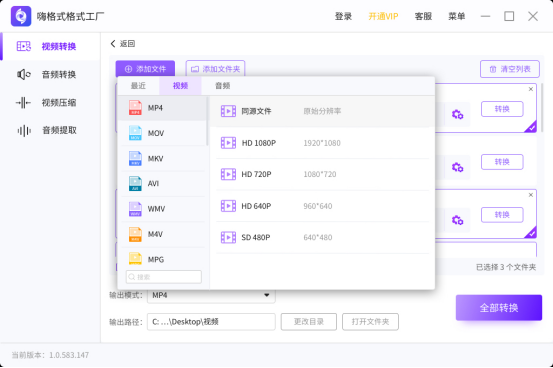Click the 添加文件夹 button
553x368 pixels.
215,69
